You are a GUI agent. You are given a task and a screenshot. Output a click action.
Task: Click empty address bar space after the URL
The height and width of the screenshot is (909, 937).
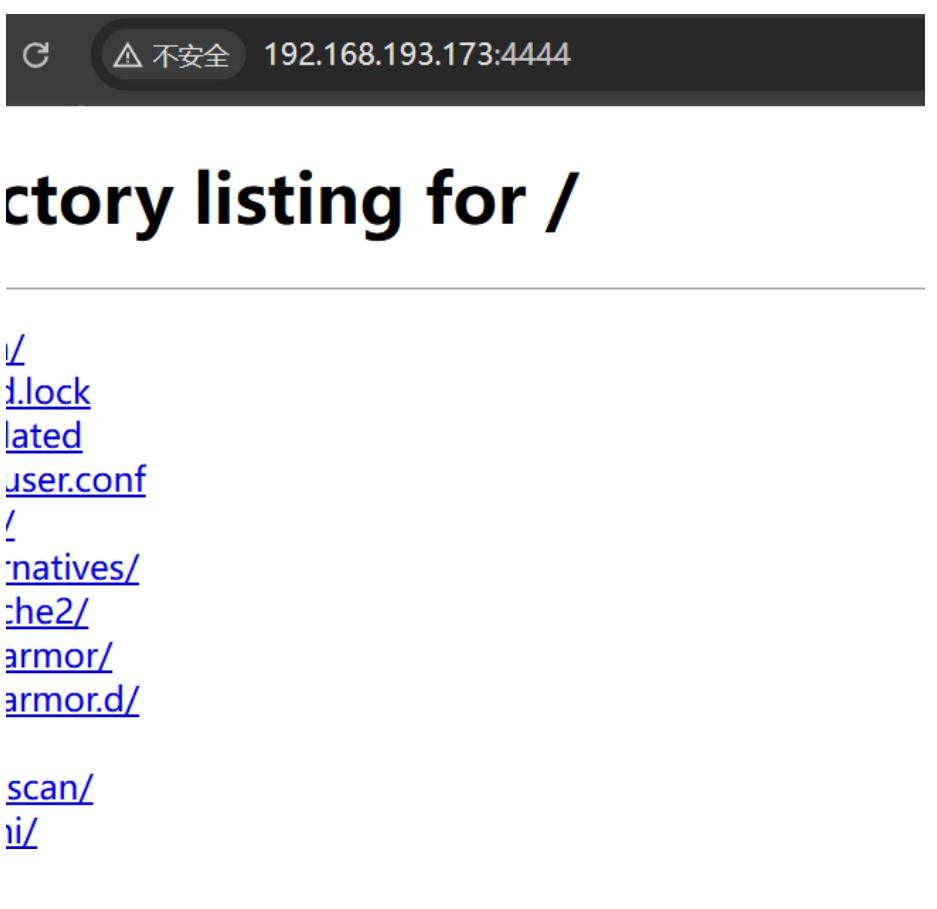click(x=747, y=55)
